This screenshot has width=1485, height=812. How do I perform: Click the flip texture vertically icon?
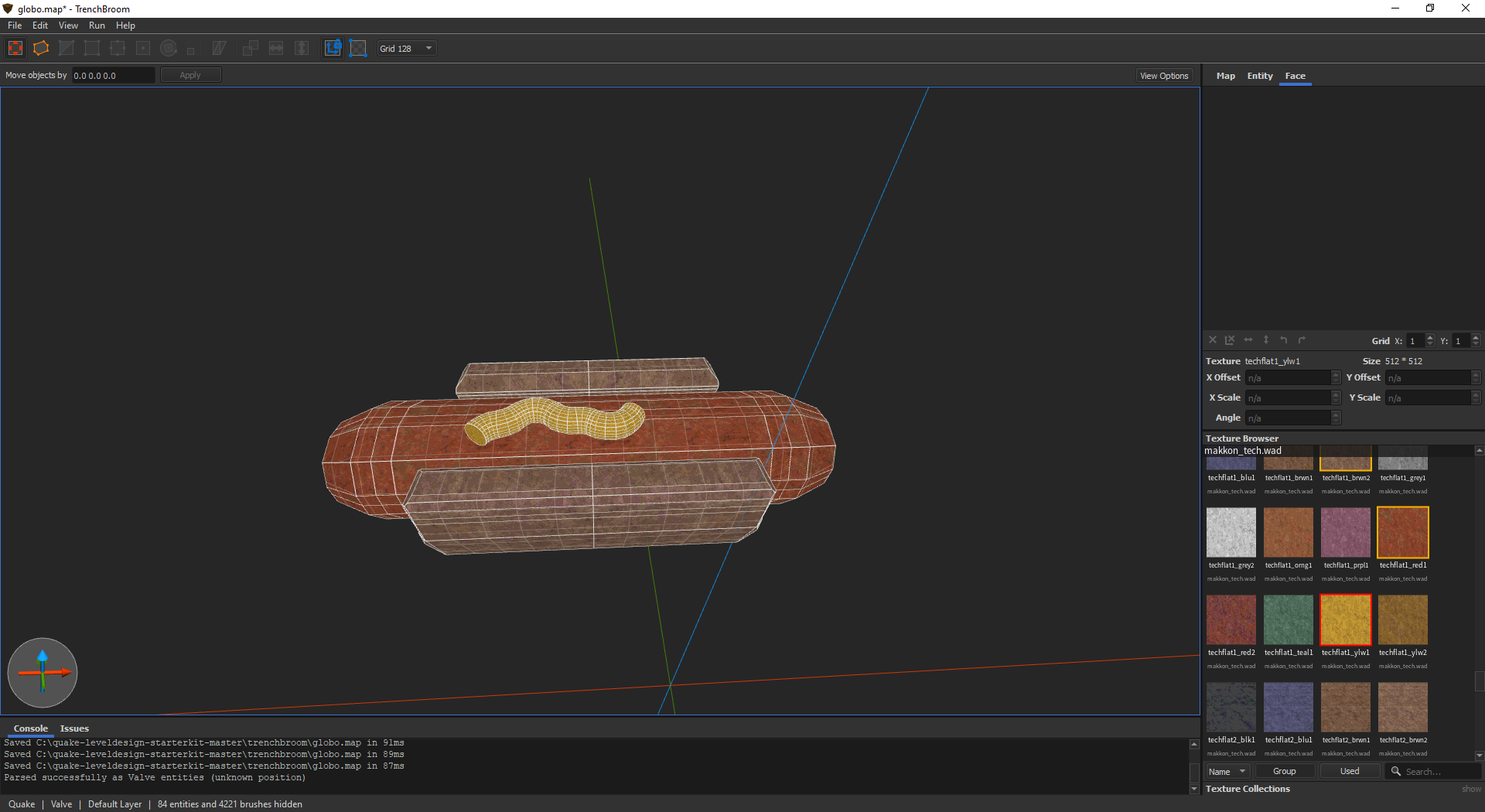point(1266,340)
